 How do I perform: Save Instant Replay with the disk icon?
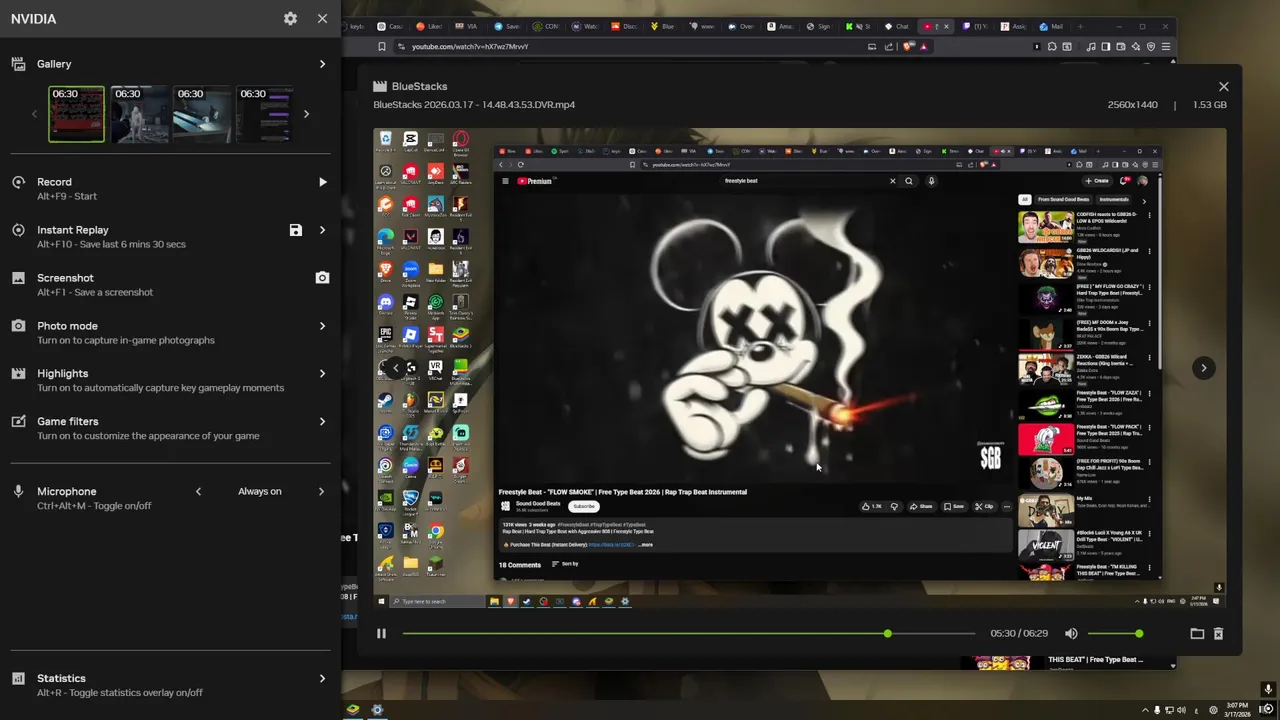(296, 230)
